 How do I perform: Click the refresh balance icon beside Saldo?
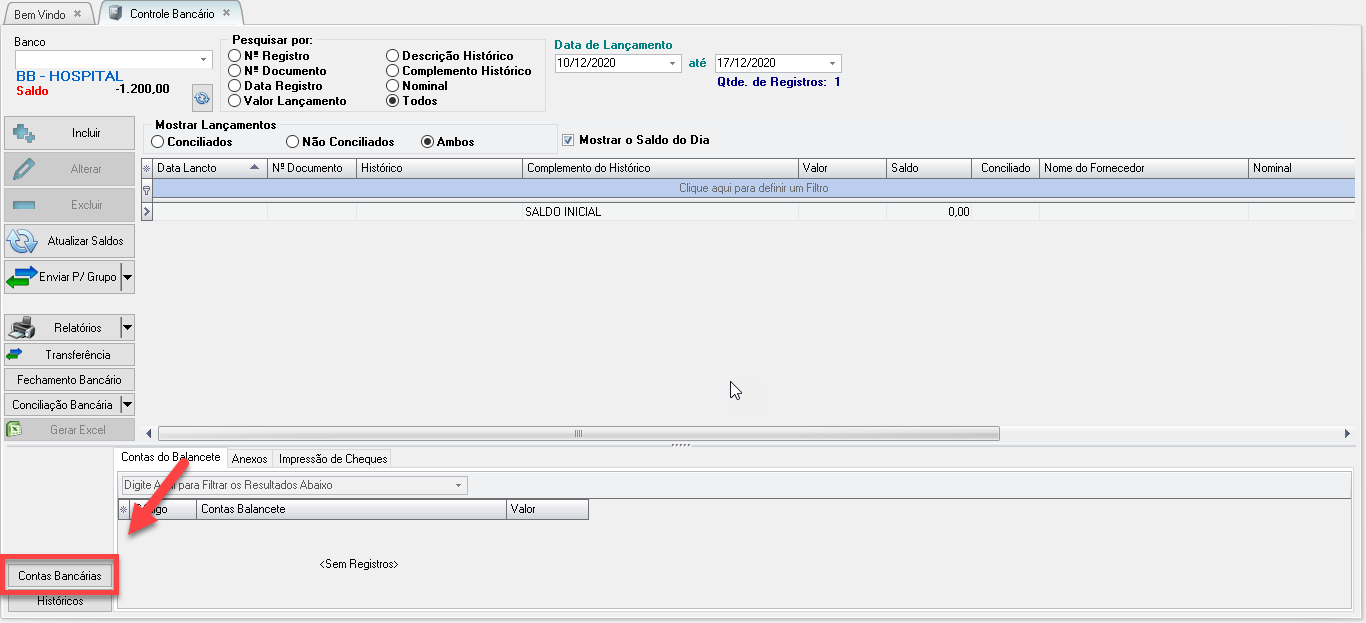click(x=203, y=98)
